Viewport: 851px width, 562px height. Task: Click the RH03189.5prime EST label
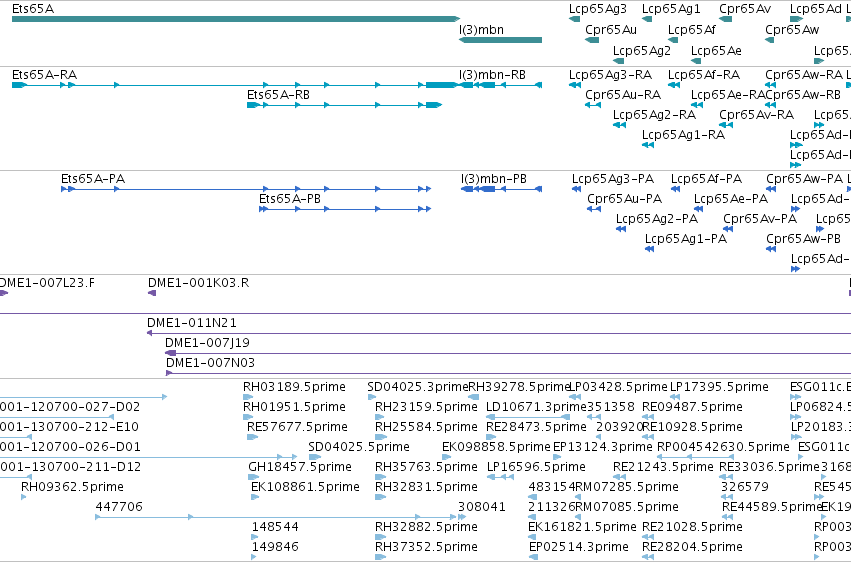[294, 387]
